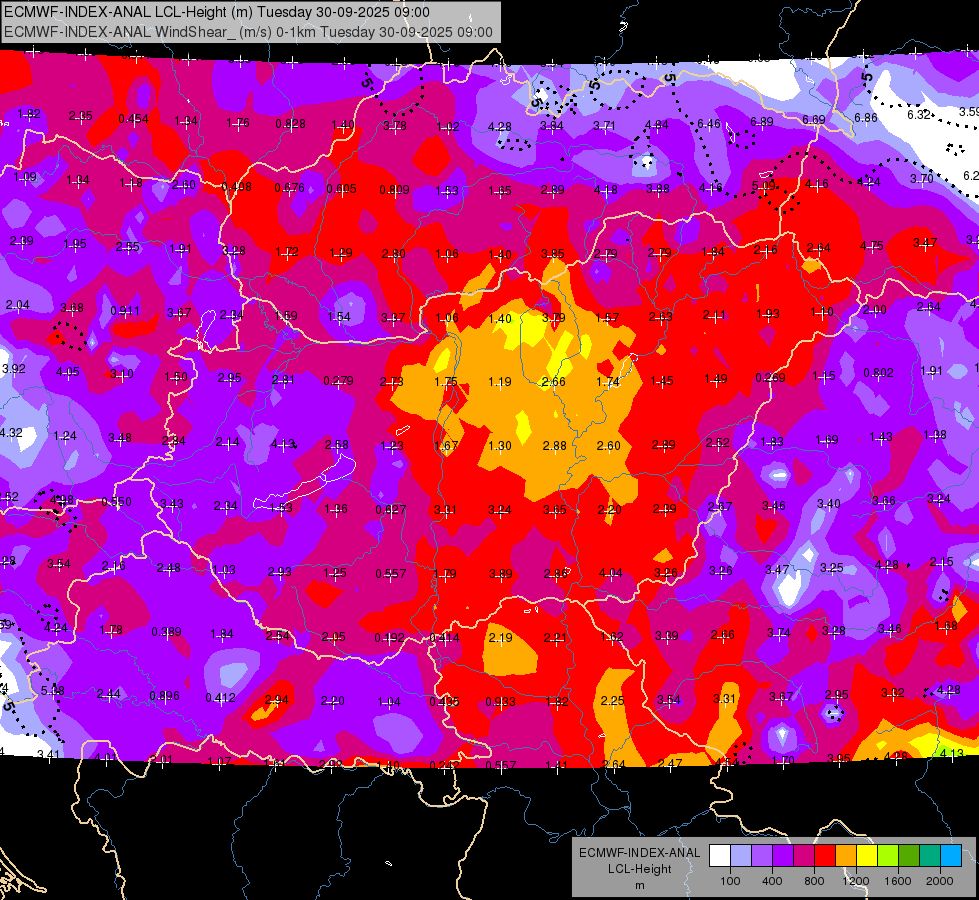Viewport: 979px width, 900px height.
Task: Click the lime green legend swatch left of 1600
Action: tap(888, 856)
